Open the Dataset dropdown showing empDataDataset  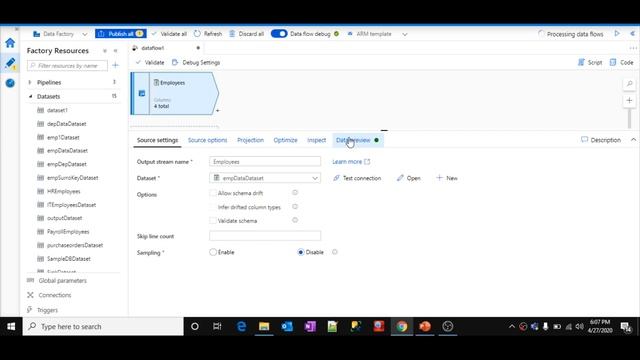(265, 178)
